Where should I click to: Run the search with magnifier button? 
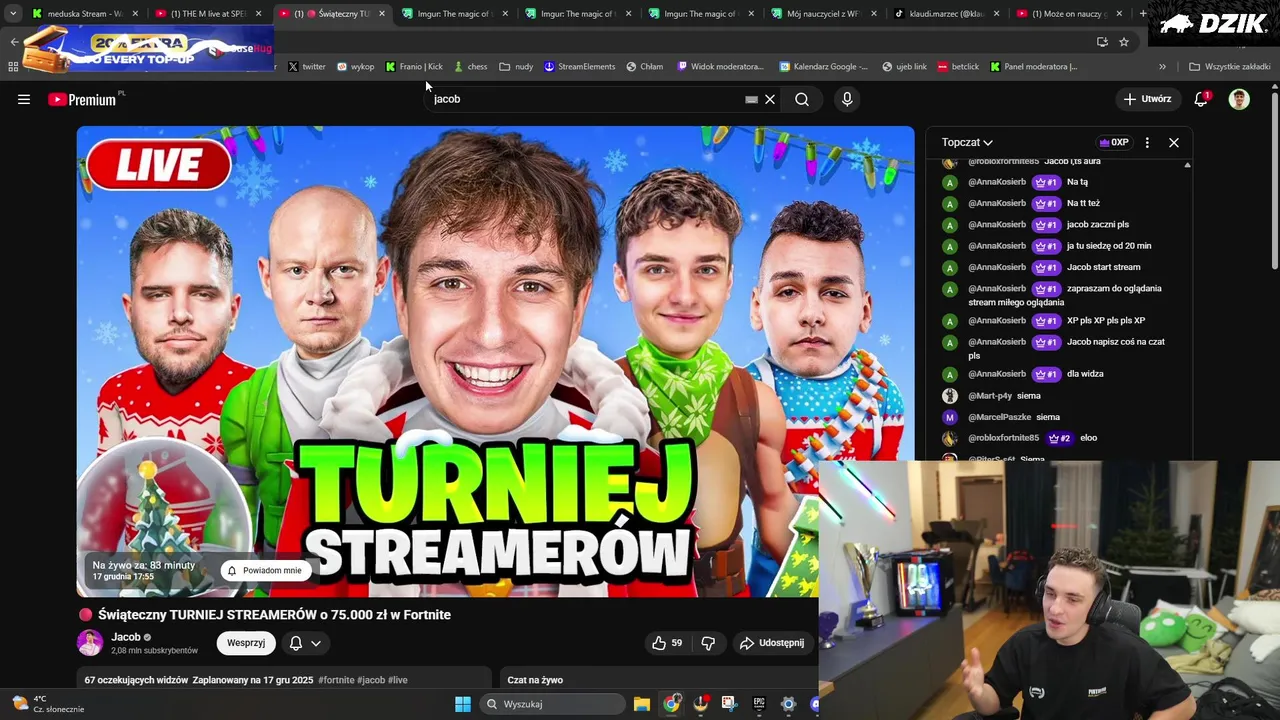802,99
